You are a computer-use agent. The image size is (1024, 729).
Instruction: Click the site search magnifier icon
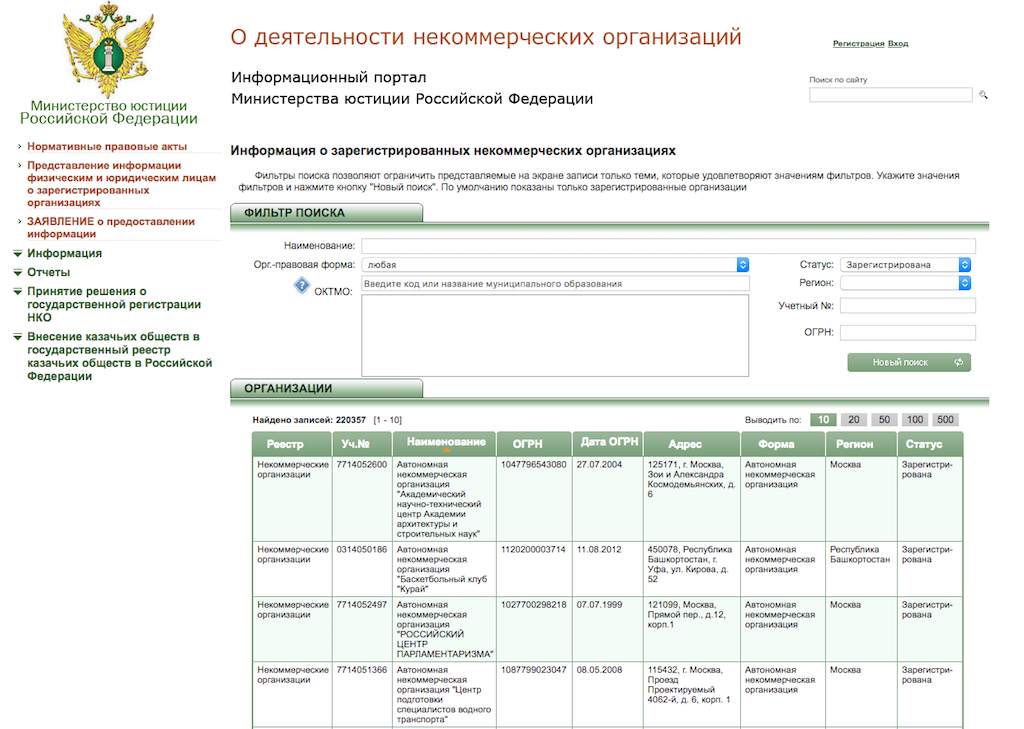point(983,95)
